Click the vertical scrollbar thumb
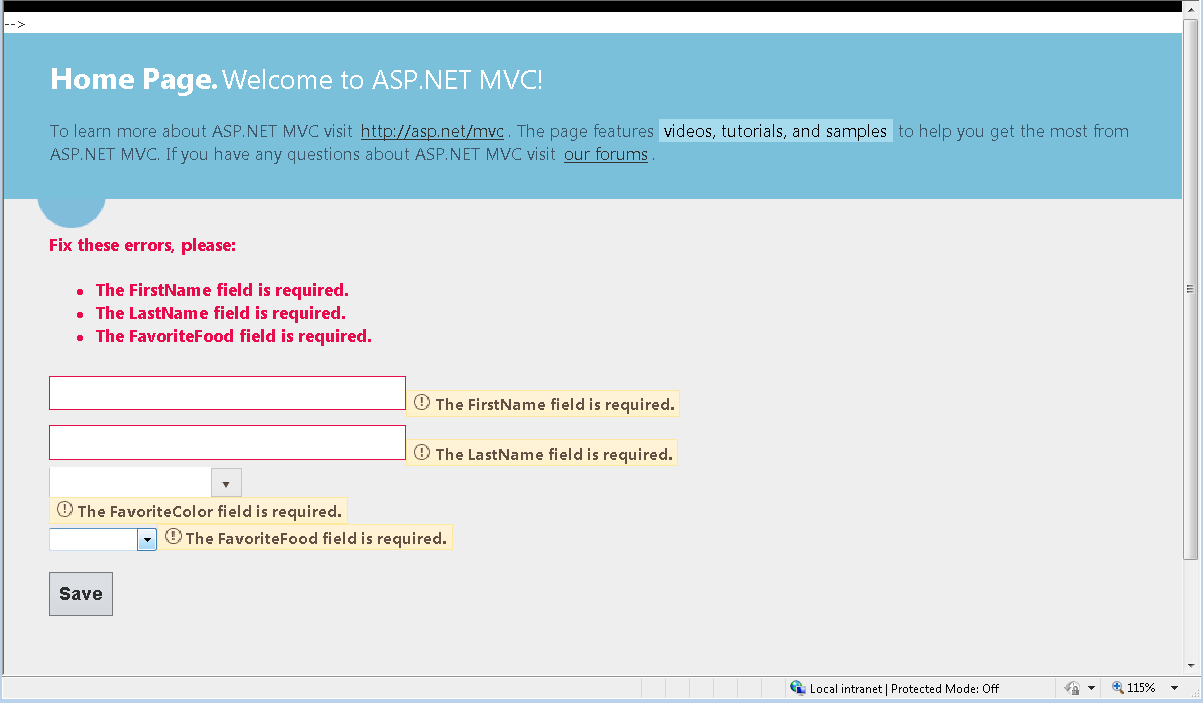Screen dimensions: 1203x703 1190,289
